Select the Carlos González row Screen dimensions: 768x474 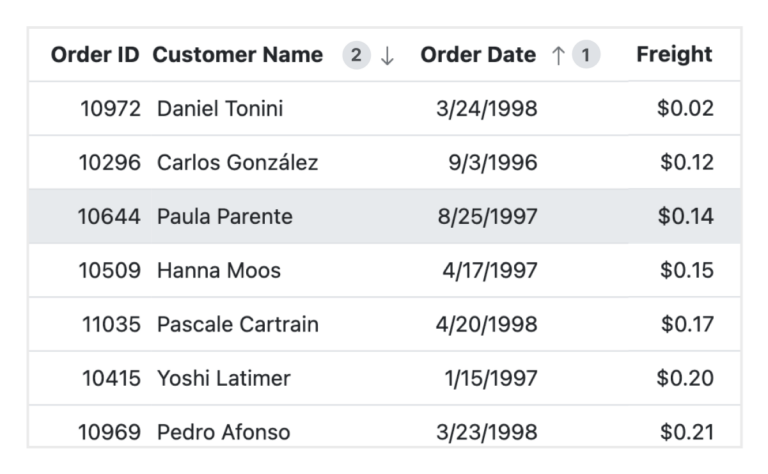coord(238,163)
